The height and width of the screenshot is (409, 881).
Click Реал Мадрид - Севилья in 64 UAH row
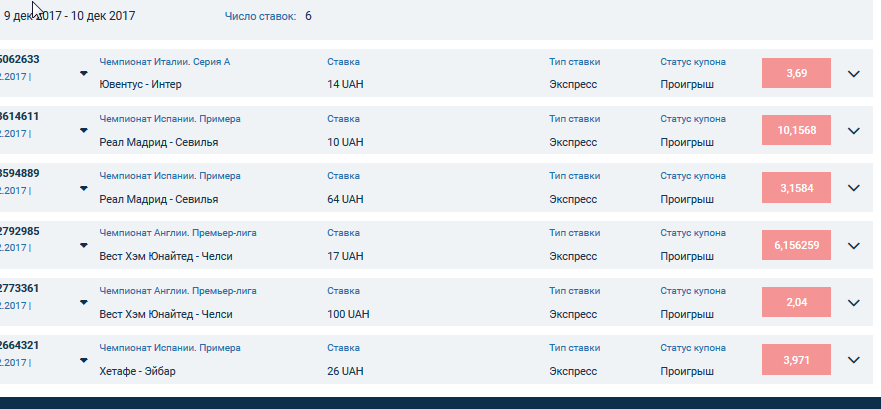[158, 199]
